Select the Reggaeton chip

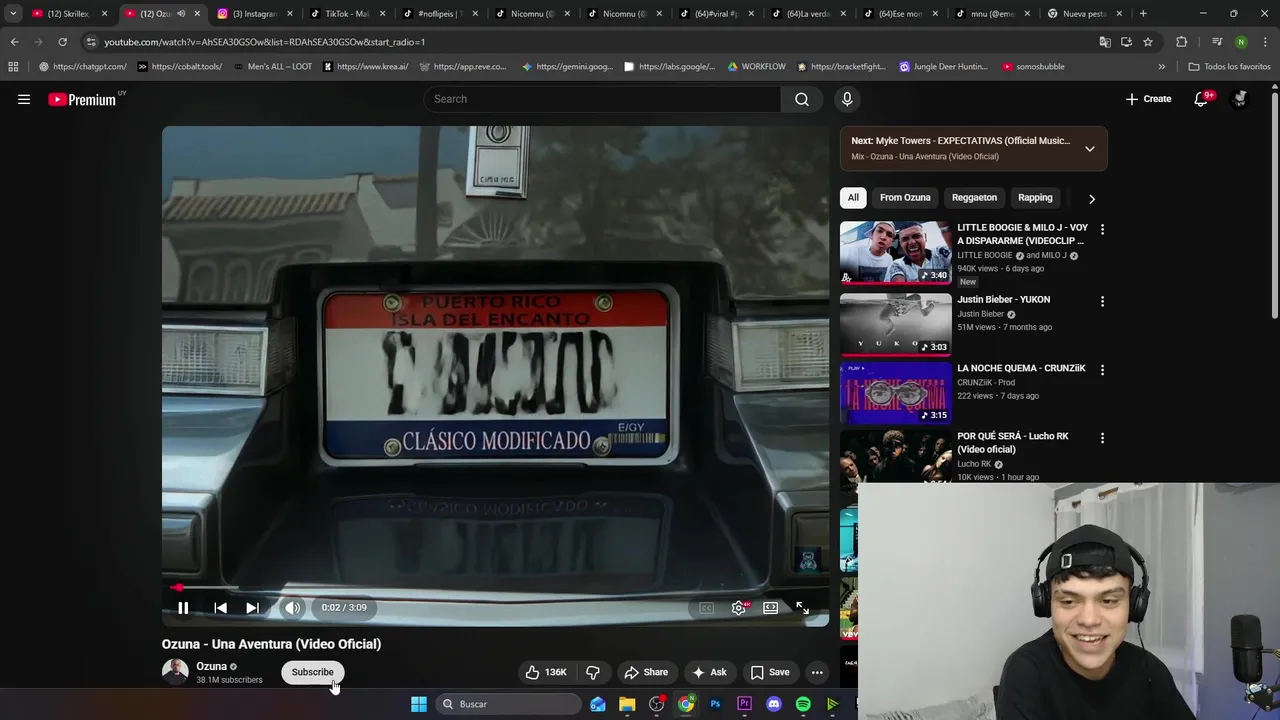coord(974,198)
